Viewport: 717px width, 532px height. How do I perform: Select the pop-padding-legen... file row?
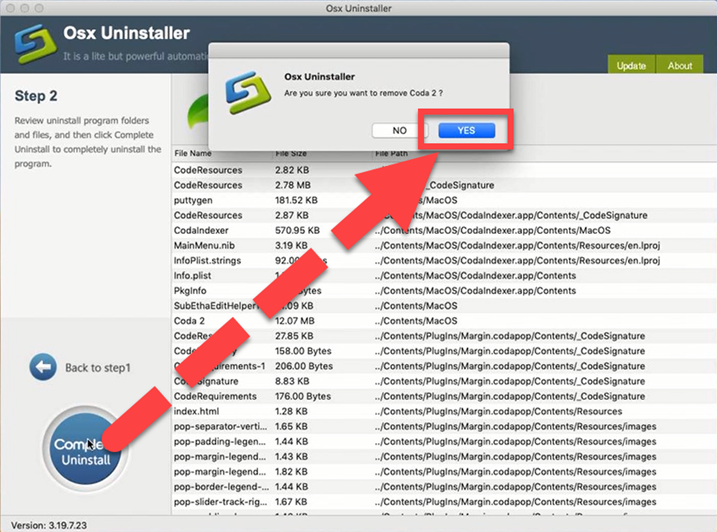[x=444, y=441]
